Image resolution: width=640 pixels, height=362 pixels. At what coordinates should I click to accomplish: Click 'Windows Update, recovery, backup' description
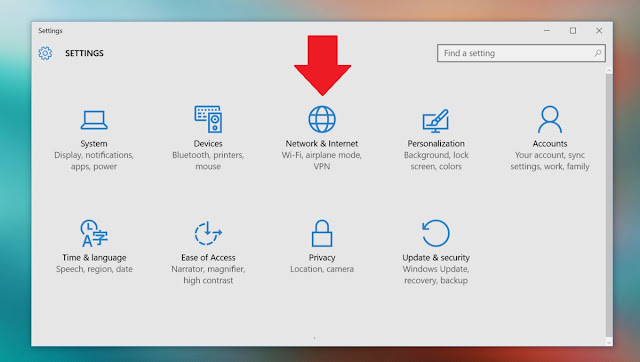[x=436, y=275]
